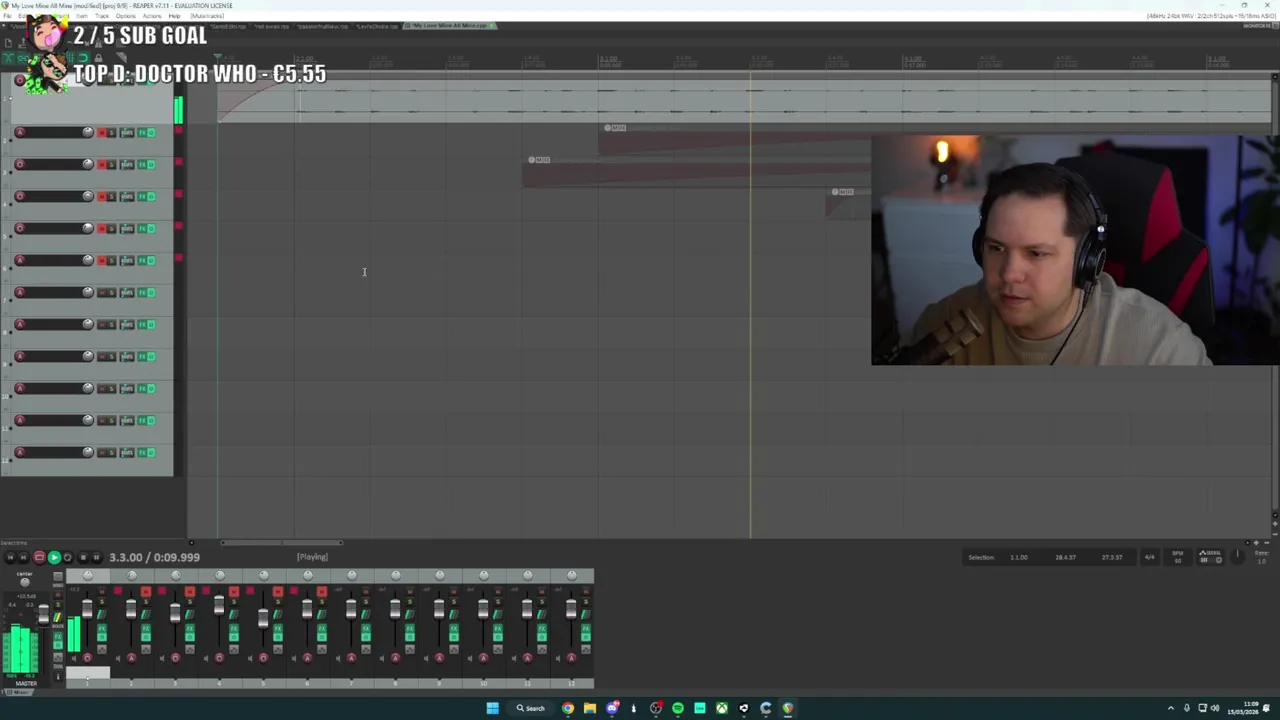The image size is (1280, 720).
Task: Open routing for track 6
Action: point(127,260)
